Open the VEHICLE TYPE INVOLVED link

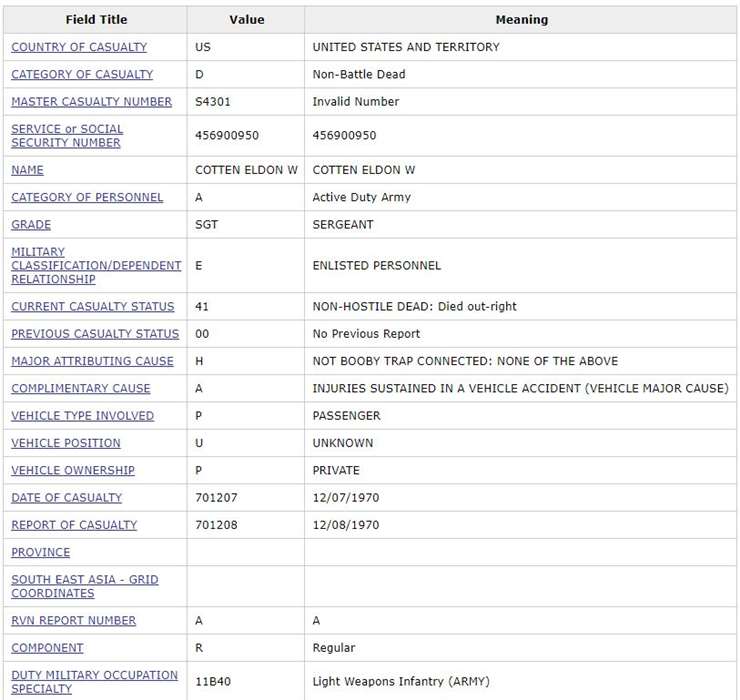click(x=82, y=415)
